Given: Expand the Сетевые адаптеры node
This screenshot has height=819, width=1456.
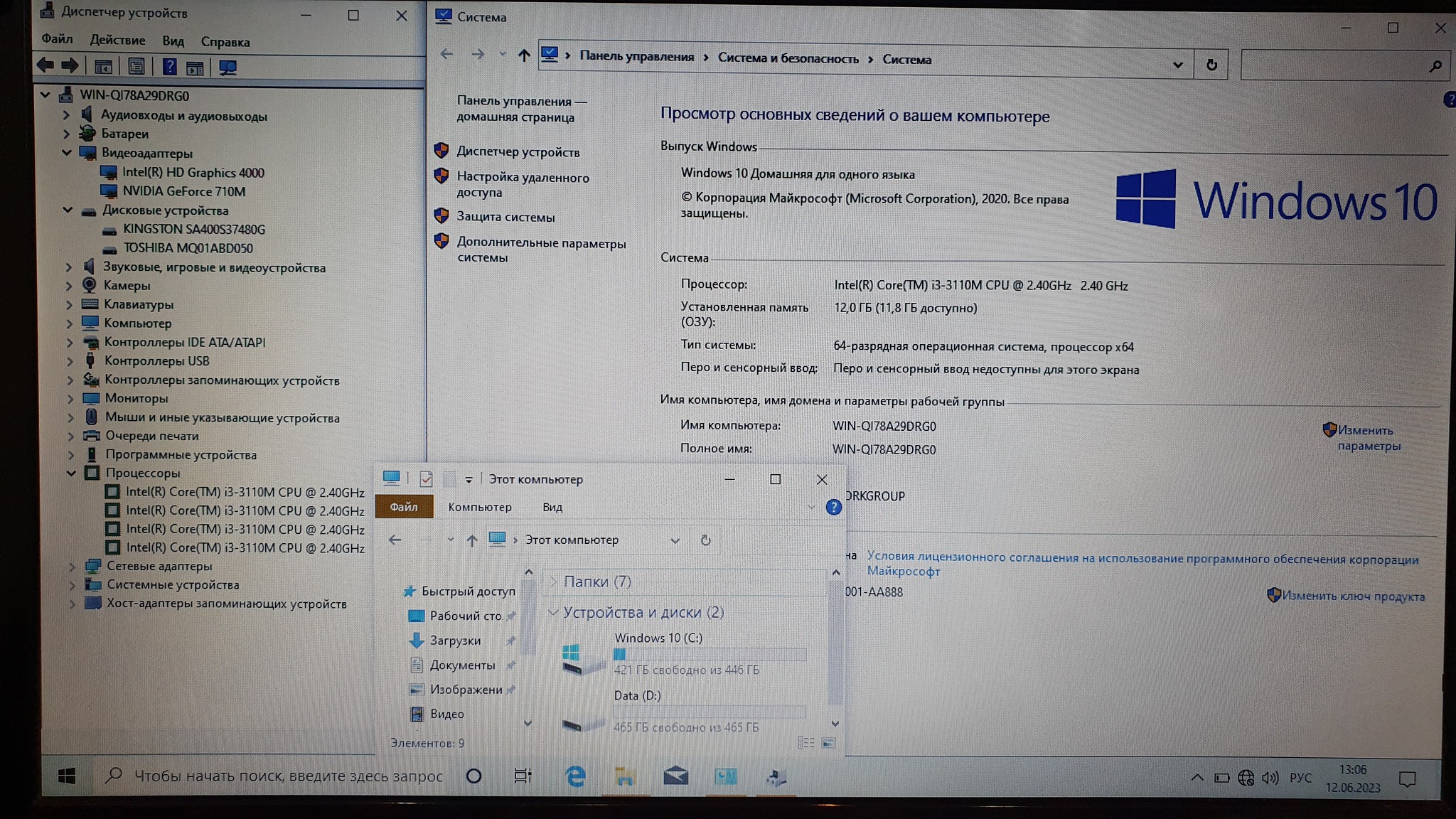Looking at the screenshot, I should pos(72,567).
